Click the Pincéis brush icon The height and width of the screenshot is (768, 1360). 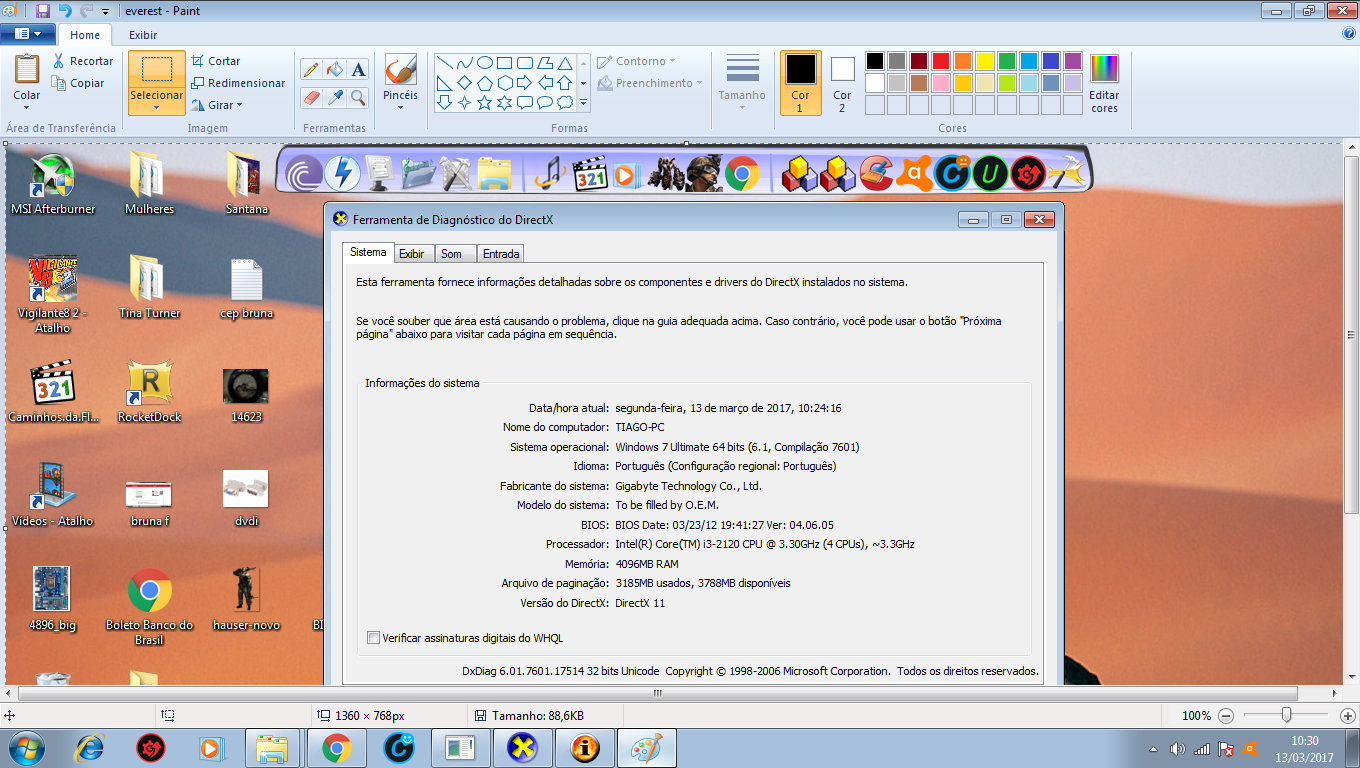coord(400,70)
